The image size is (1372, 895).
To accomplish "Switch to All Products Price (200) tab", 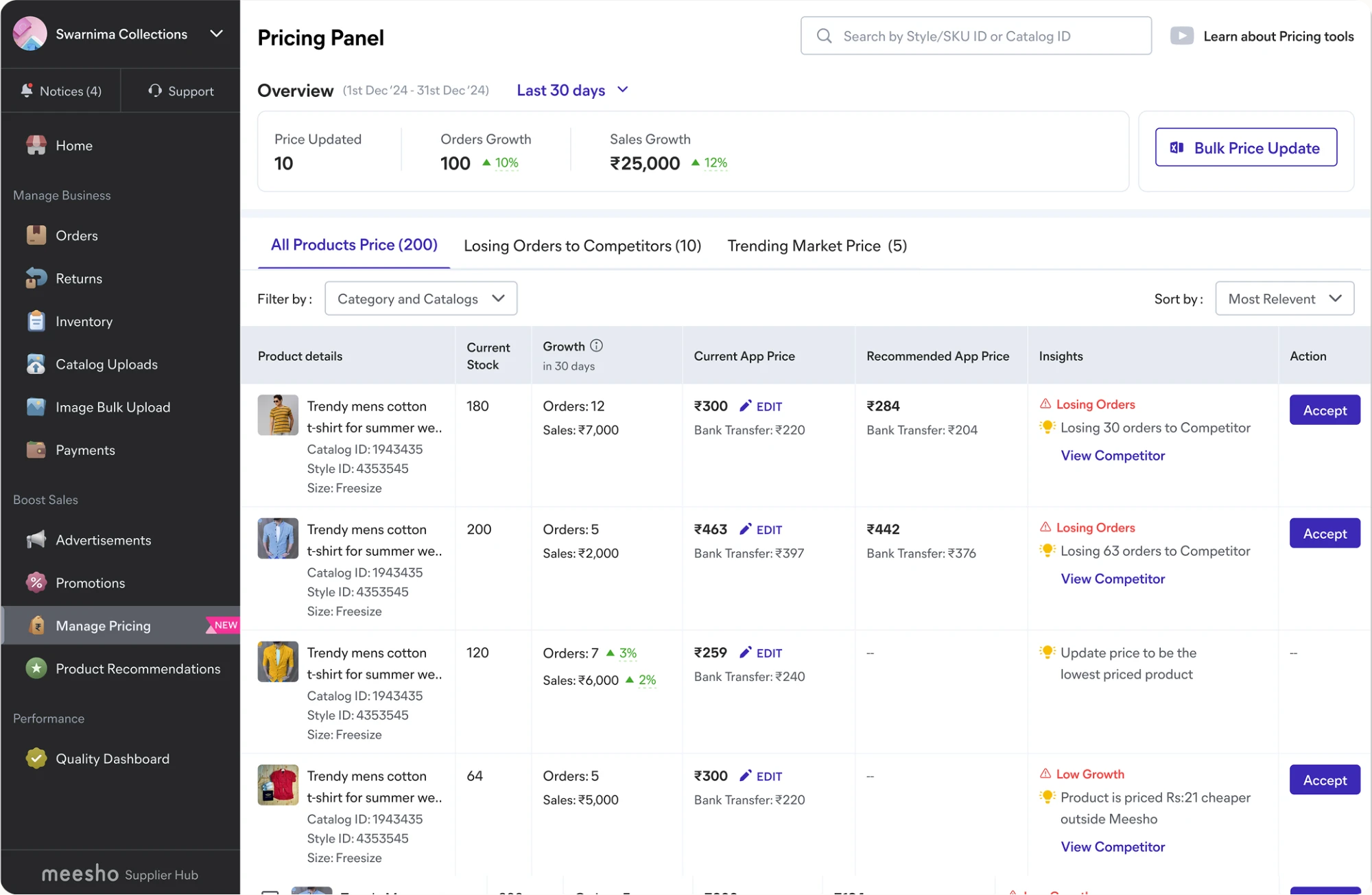I will coord(354,245).
